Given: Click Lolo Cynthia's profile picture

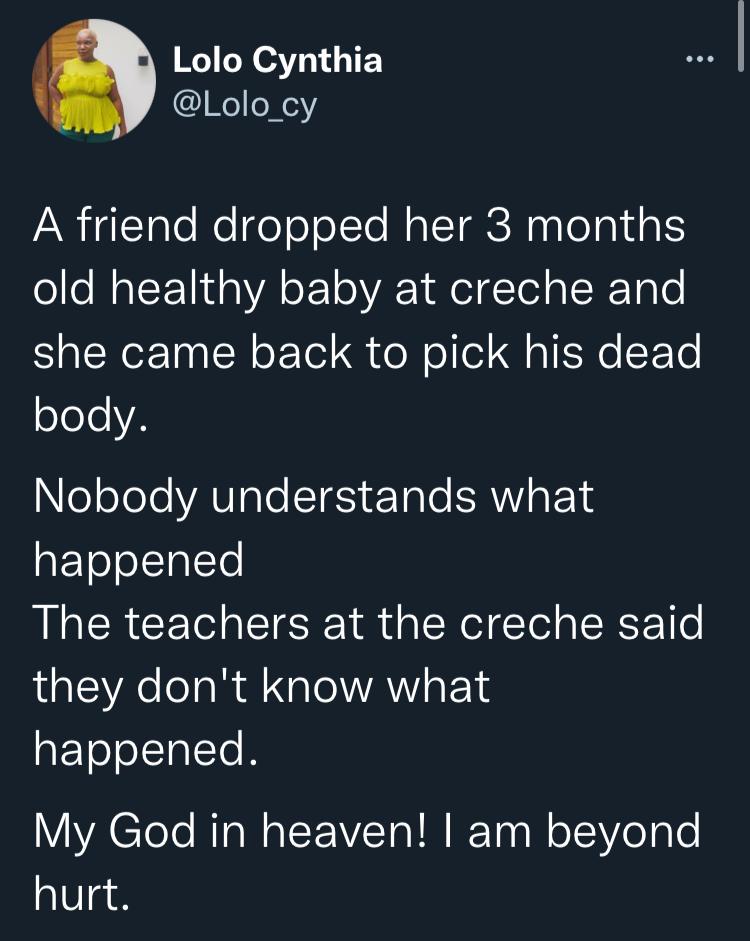Looking at the screenshot, I should [x=93, y=80].
